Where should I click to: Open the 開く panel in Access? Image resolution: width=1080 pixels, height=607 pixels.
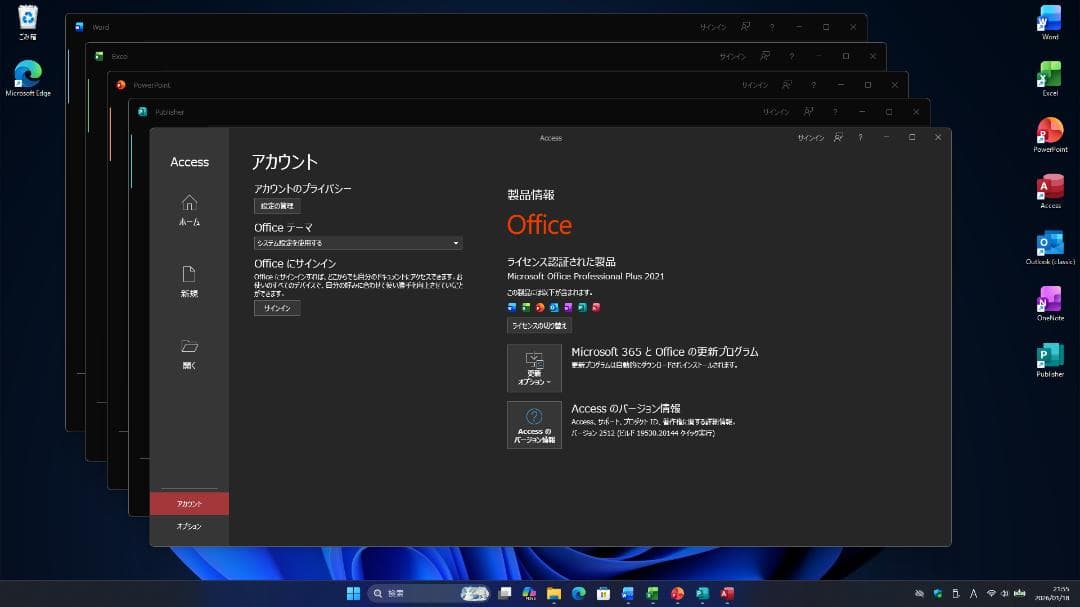tap(188, 355)
